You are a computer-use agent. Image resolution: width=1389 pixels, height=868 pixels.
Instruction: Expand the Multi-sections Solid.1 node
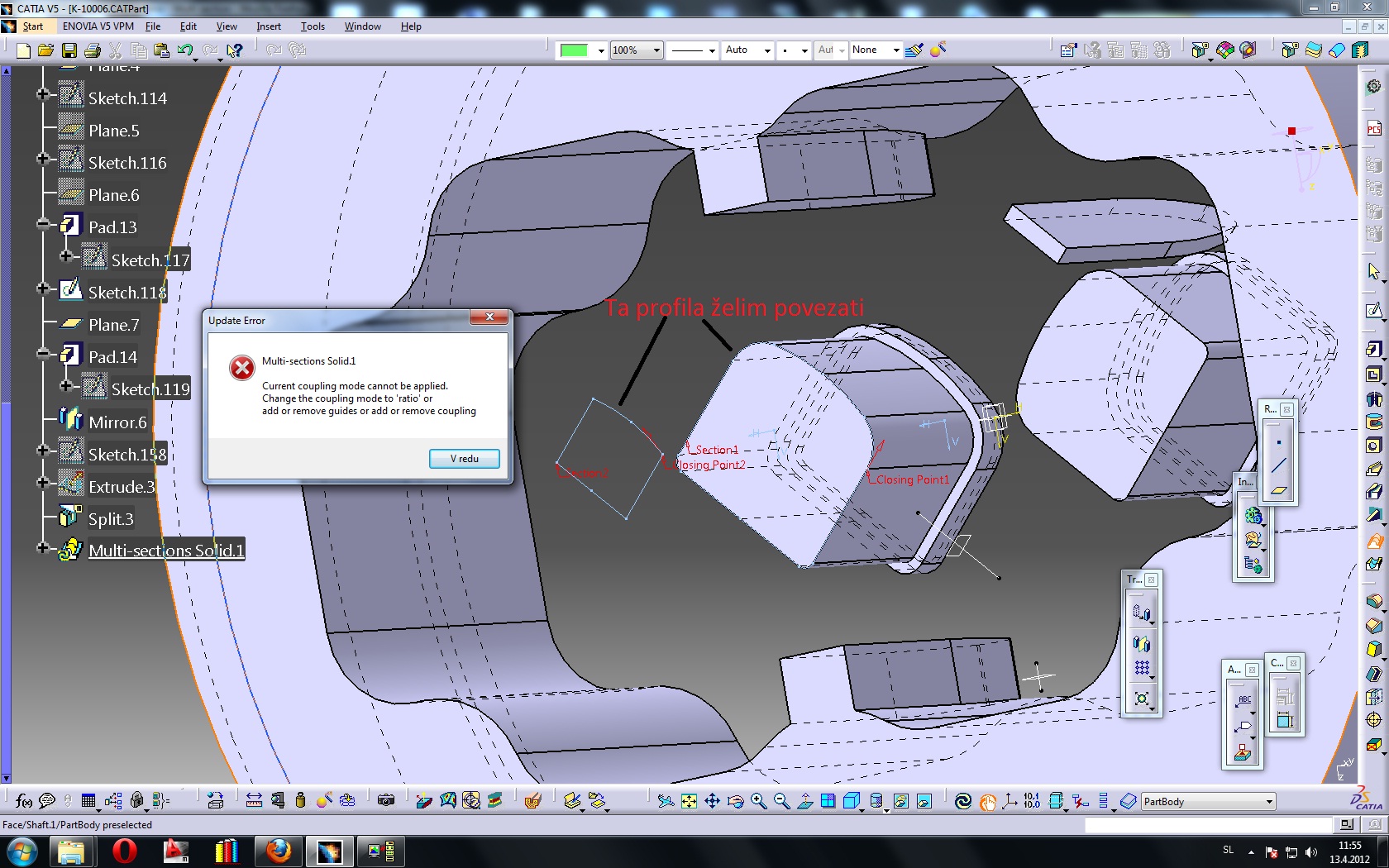coord(43,547)
